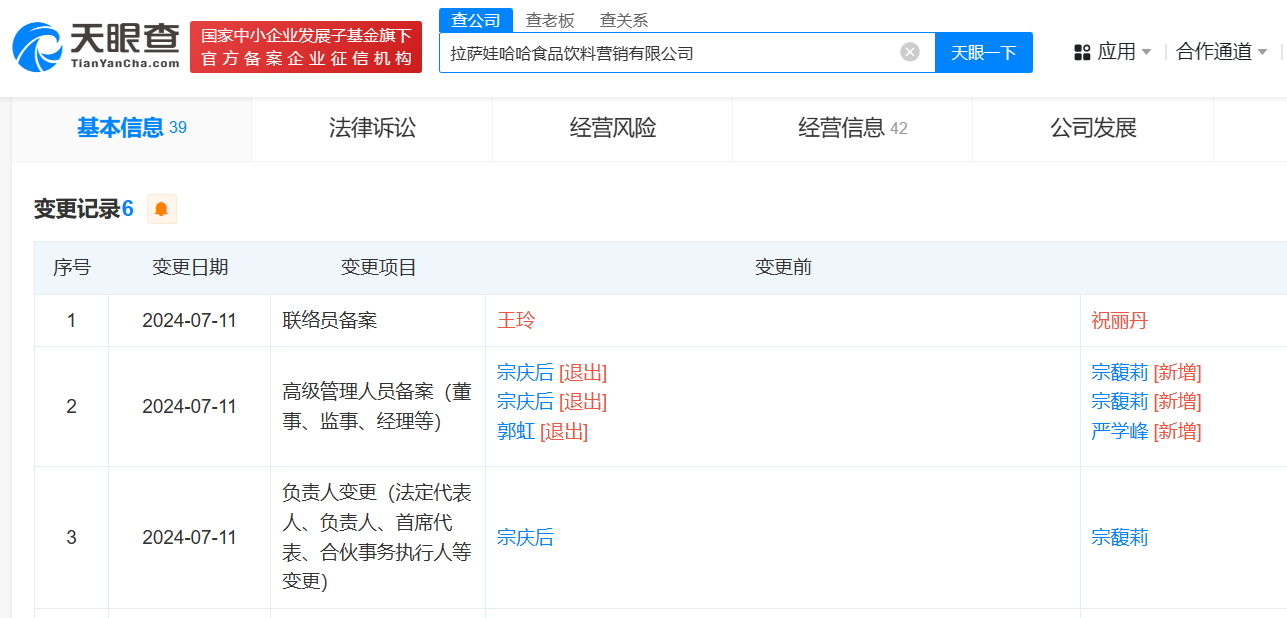The height and width of the screenshot is (618, 1287).
Task: Switch to the 查老板 tab
Action: pyautogui.click(x=550, y=19)
